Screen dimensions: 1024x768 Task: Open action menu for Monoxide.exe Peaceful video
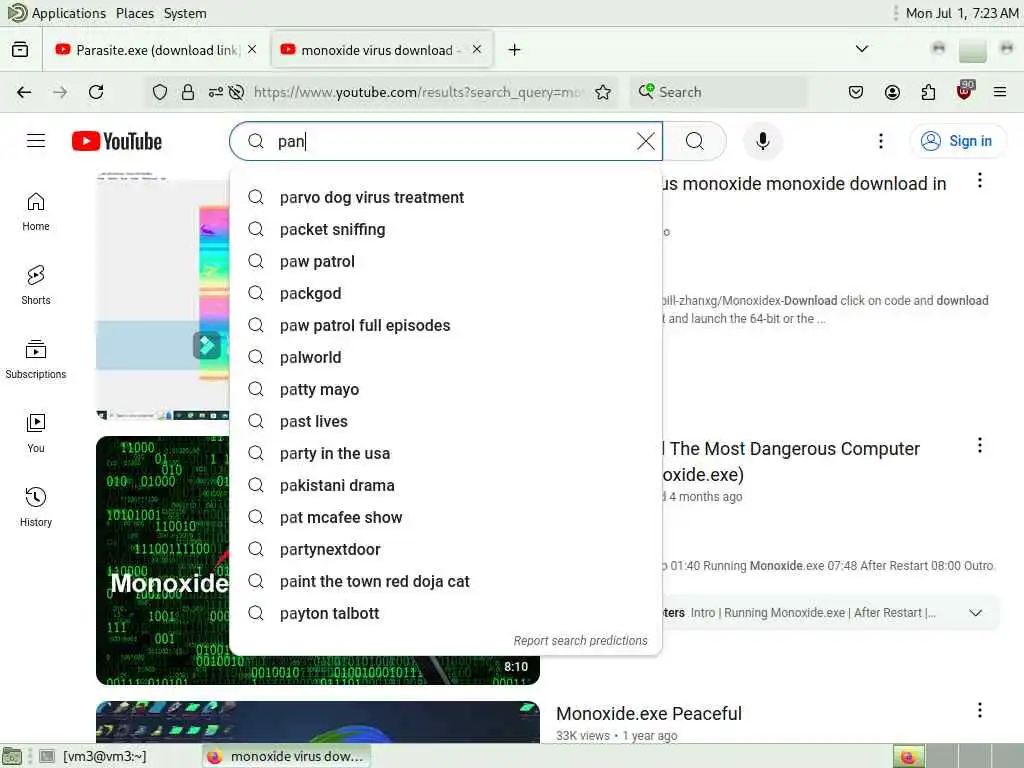pyautogui.click(x=980, y=711)
